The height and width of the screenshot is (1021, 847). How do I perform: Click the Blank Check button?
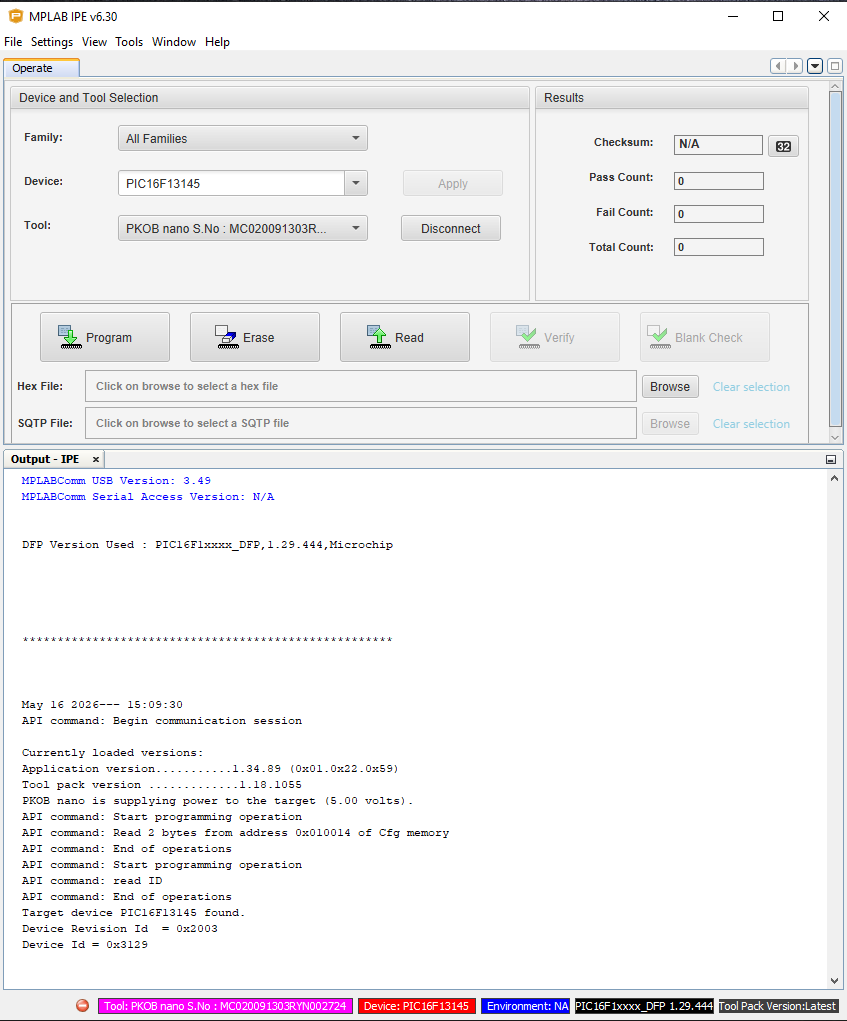tap(704, 337)
